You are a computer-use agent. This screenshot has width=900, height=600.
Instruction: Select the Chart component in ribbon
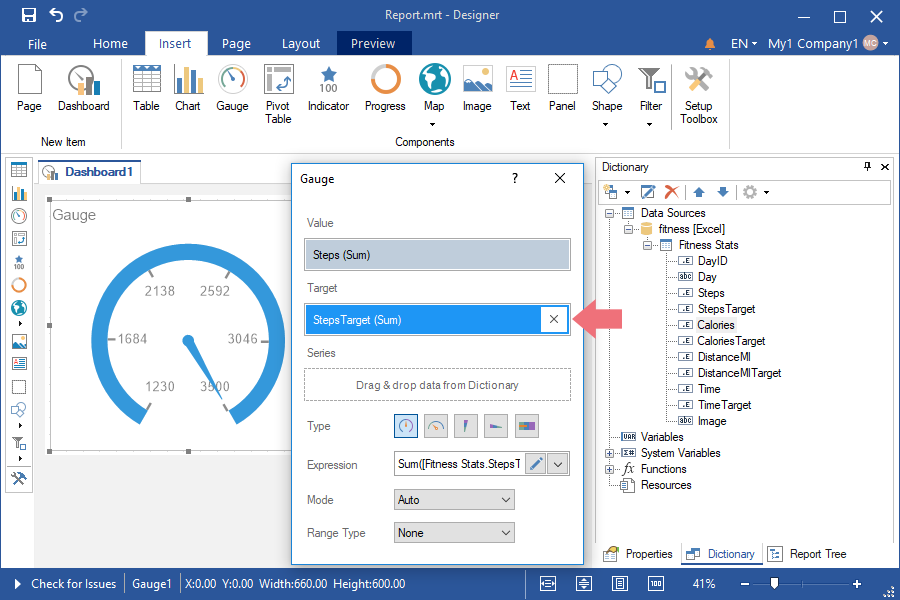coord(188,88)
